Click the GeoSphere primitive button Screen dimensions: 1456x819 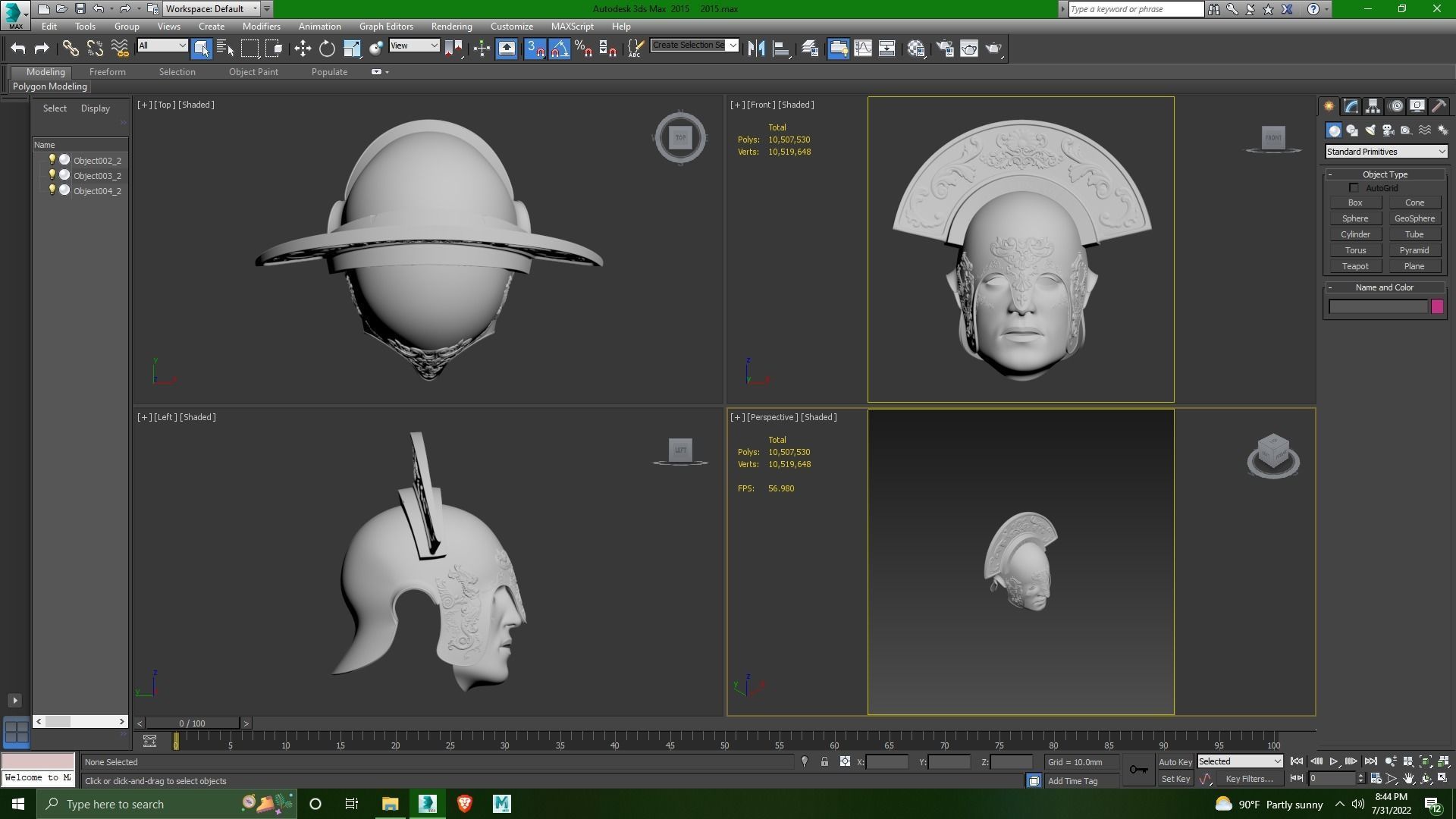pos(1414,218)
